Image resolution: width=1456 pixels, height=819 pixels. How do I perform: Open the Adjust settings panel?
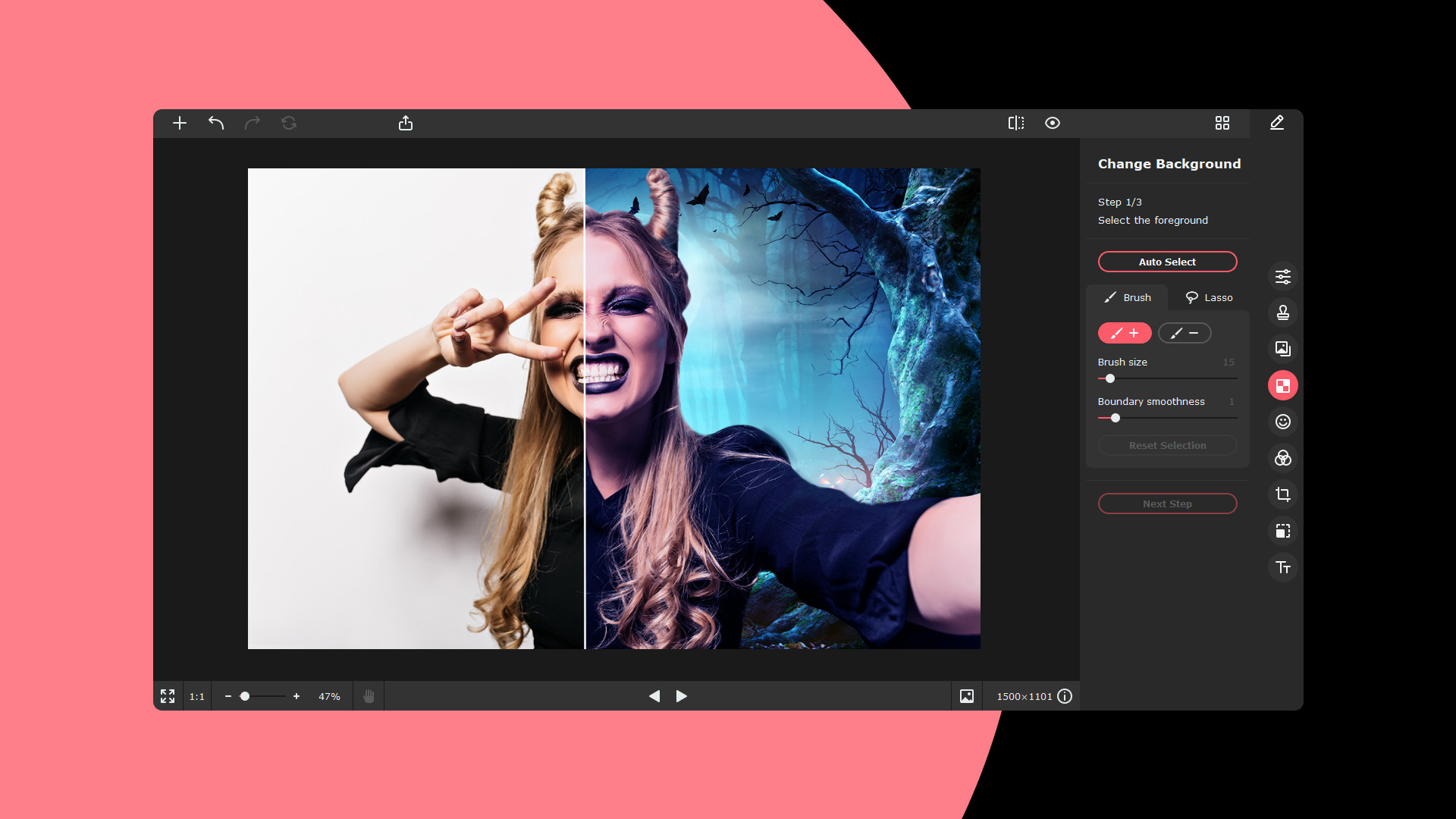click(x=1283, y=276)
